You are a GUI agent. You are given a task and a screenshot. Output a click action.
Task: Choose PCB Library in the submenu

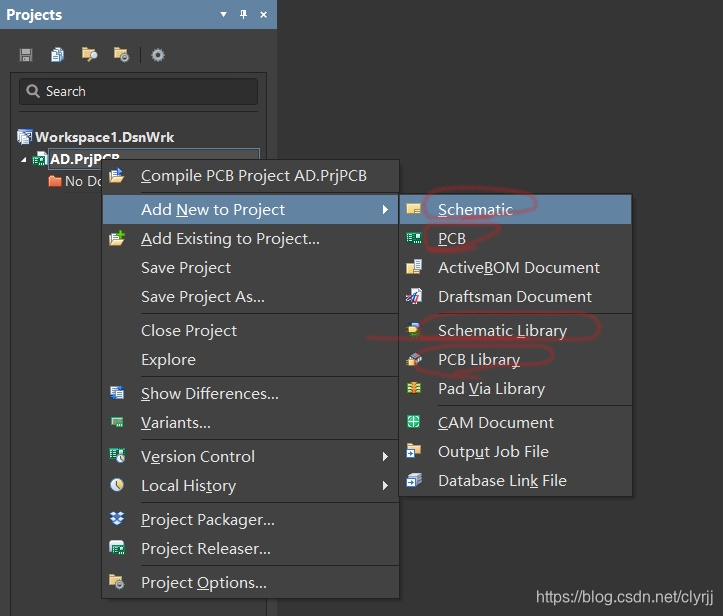point(478,360)
